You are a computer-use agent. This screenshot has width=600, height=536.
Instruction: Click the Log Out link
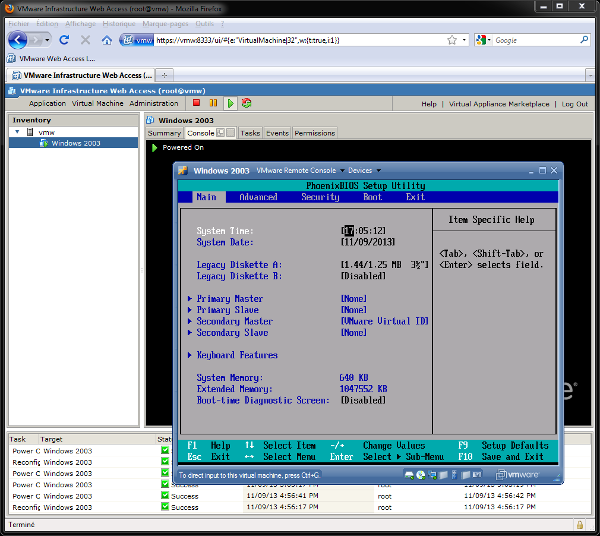(574, 104)
